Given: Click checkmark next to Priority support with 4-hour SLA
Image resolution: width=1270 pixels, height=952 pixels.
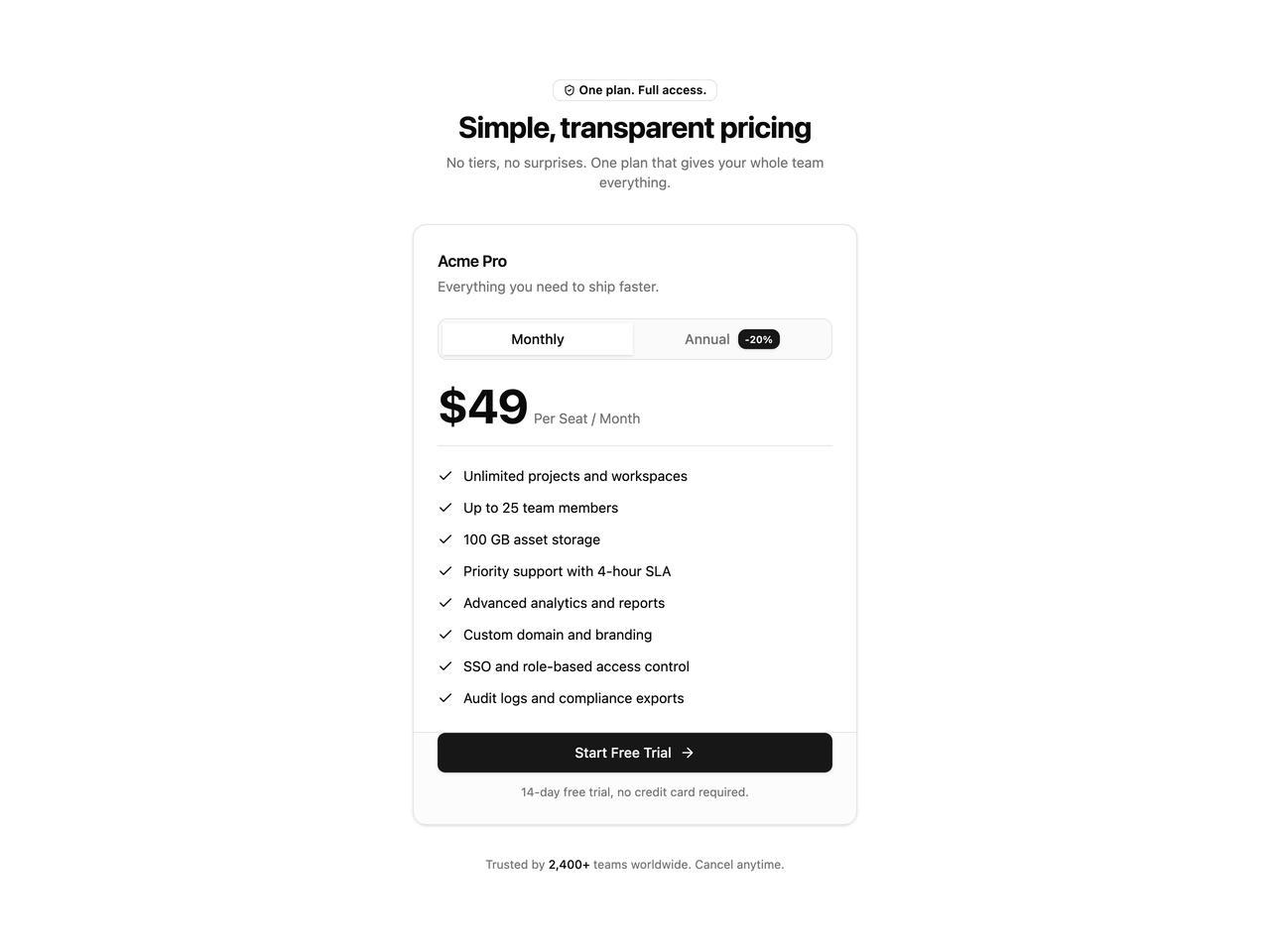Looking at the screenshot, I should 445,571.
